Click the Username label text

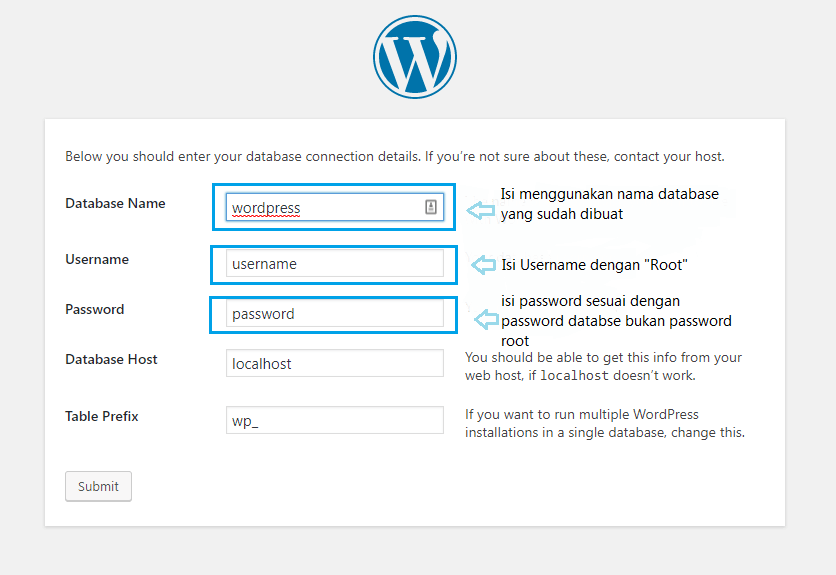coord(97,259)
